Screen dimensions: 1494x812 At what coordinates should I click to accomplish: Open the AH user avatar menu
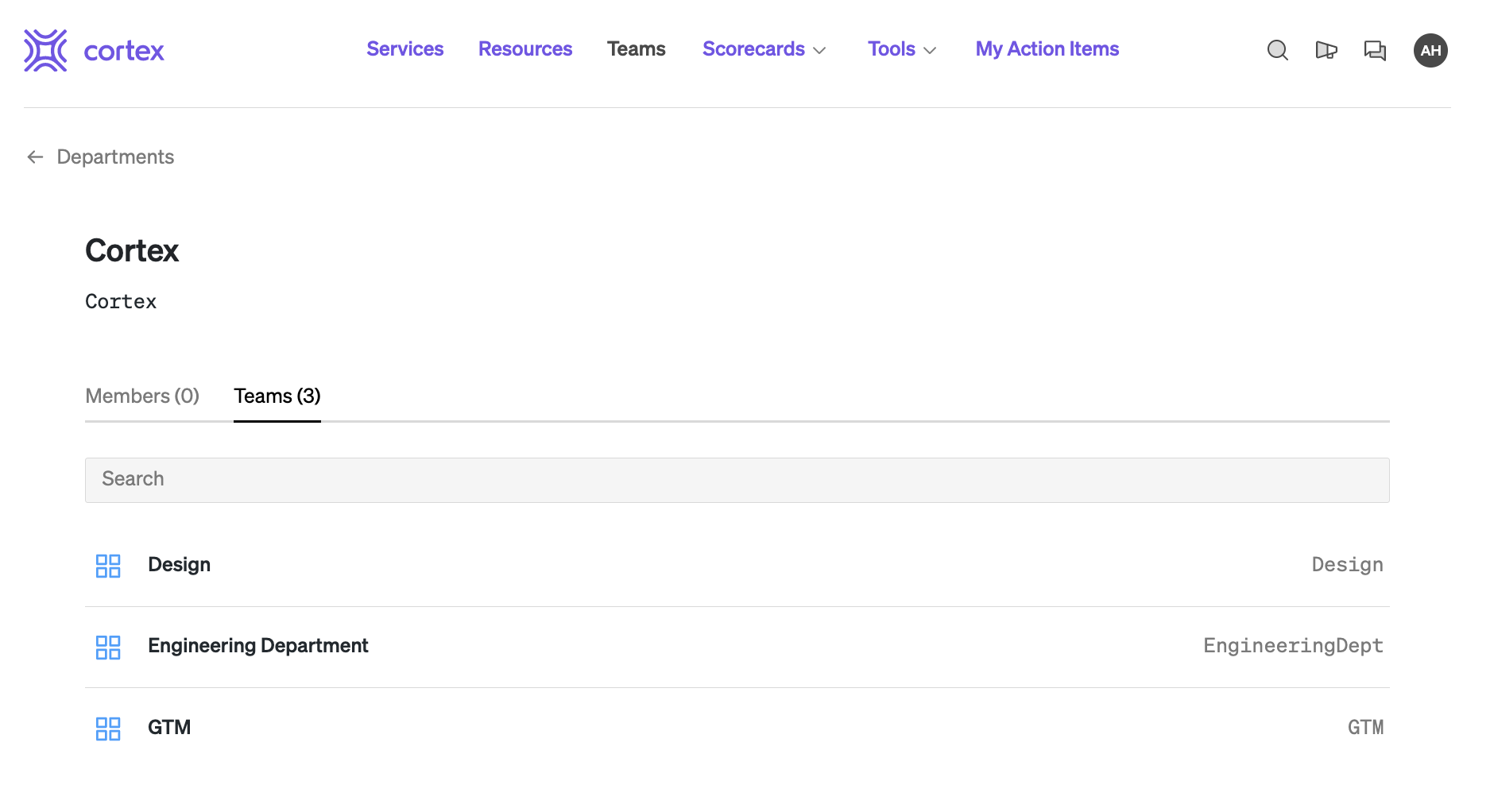click(1430, 50)
